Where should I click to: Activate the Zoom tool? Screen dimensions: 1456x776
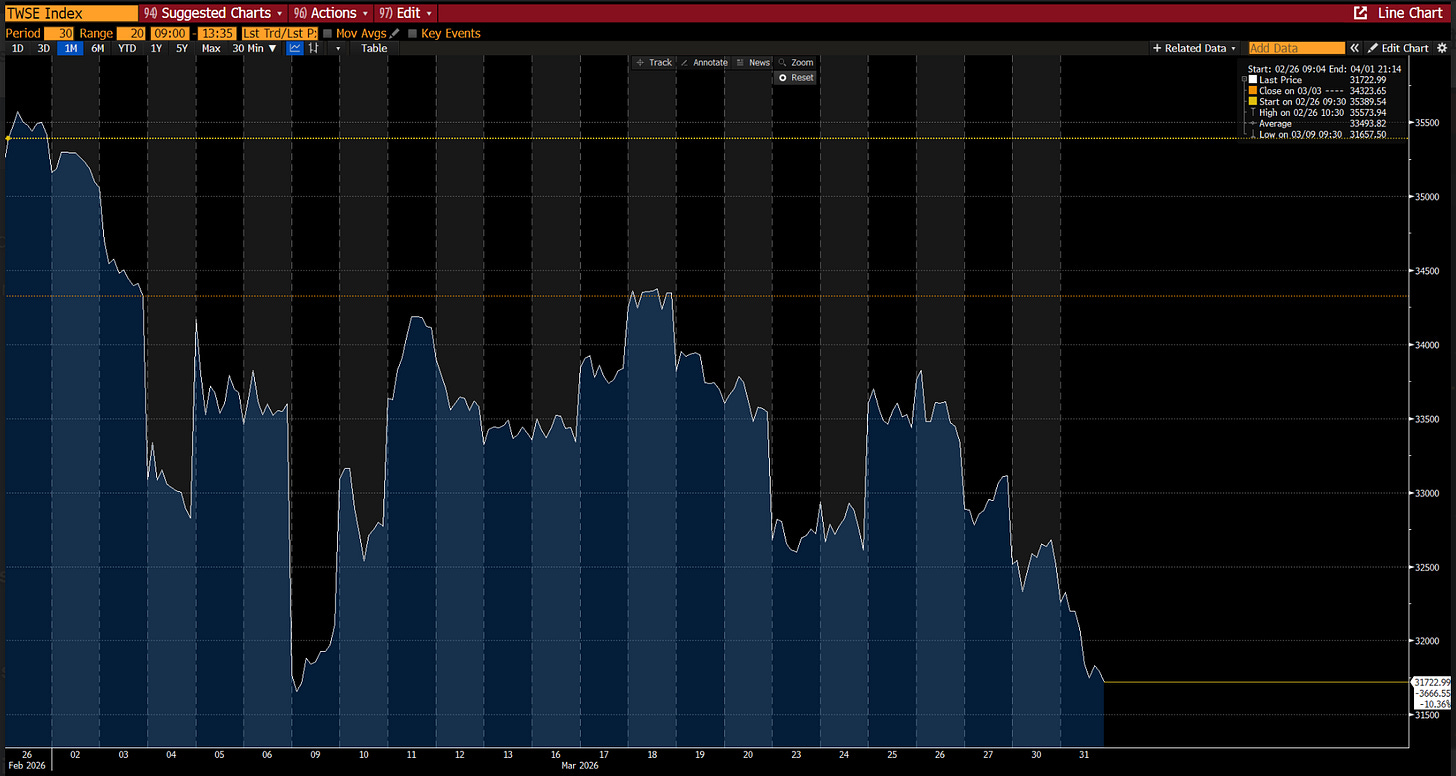coord(796,62)
